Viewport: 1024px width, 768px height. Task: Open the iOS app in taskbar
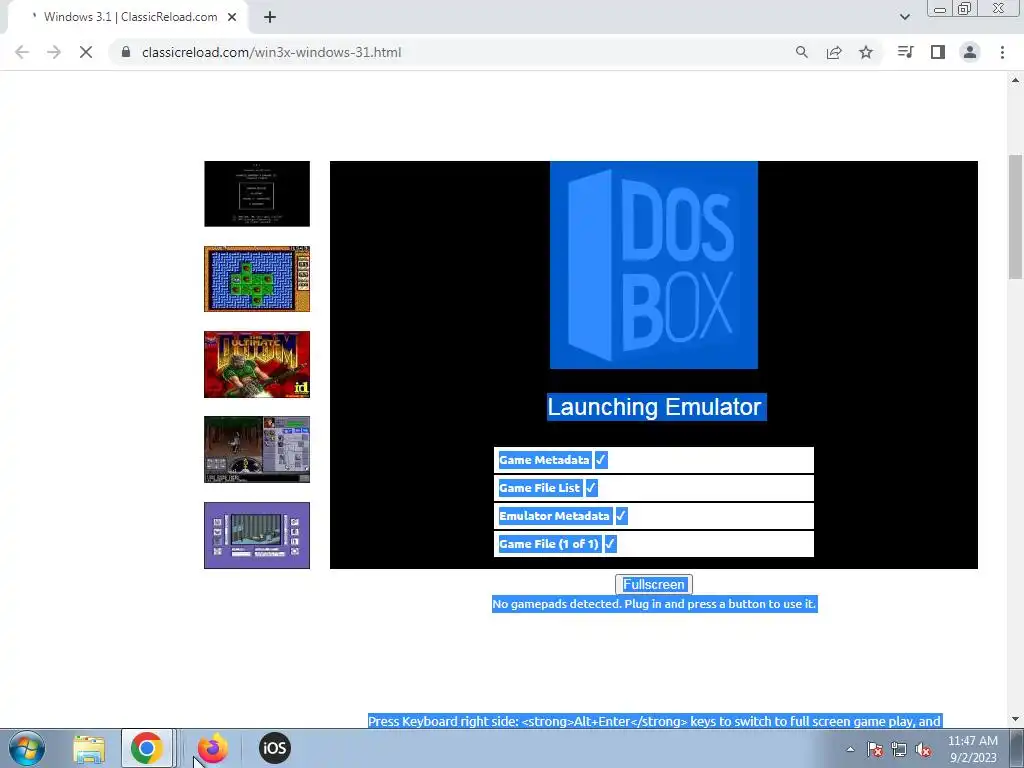pos(274,748)
